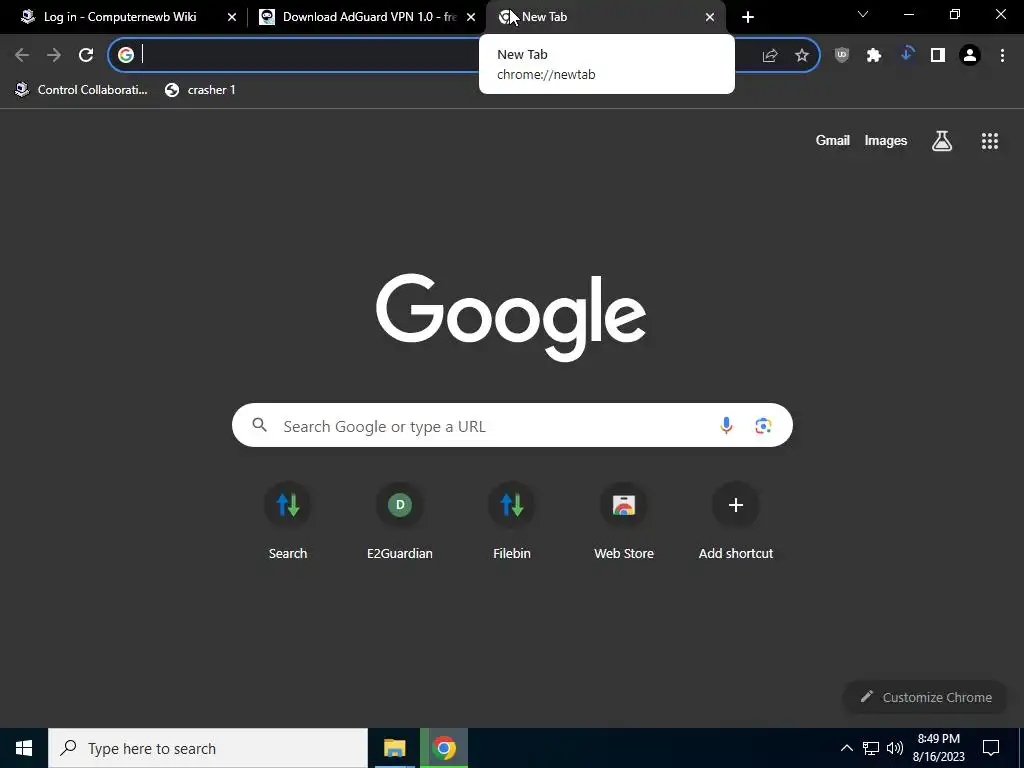Screen dimensions: 1024x768
Task: Open the Filebin shortcut tile
Action: [512, 521]
